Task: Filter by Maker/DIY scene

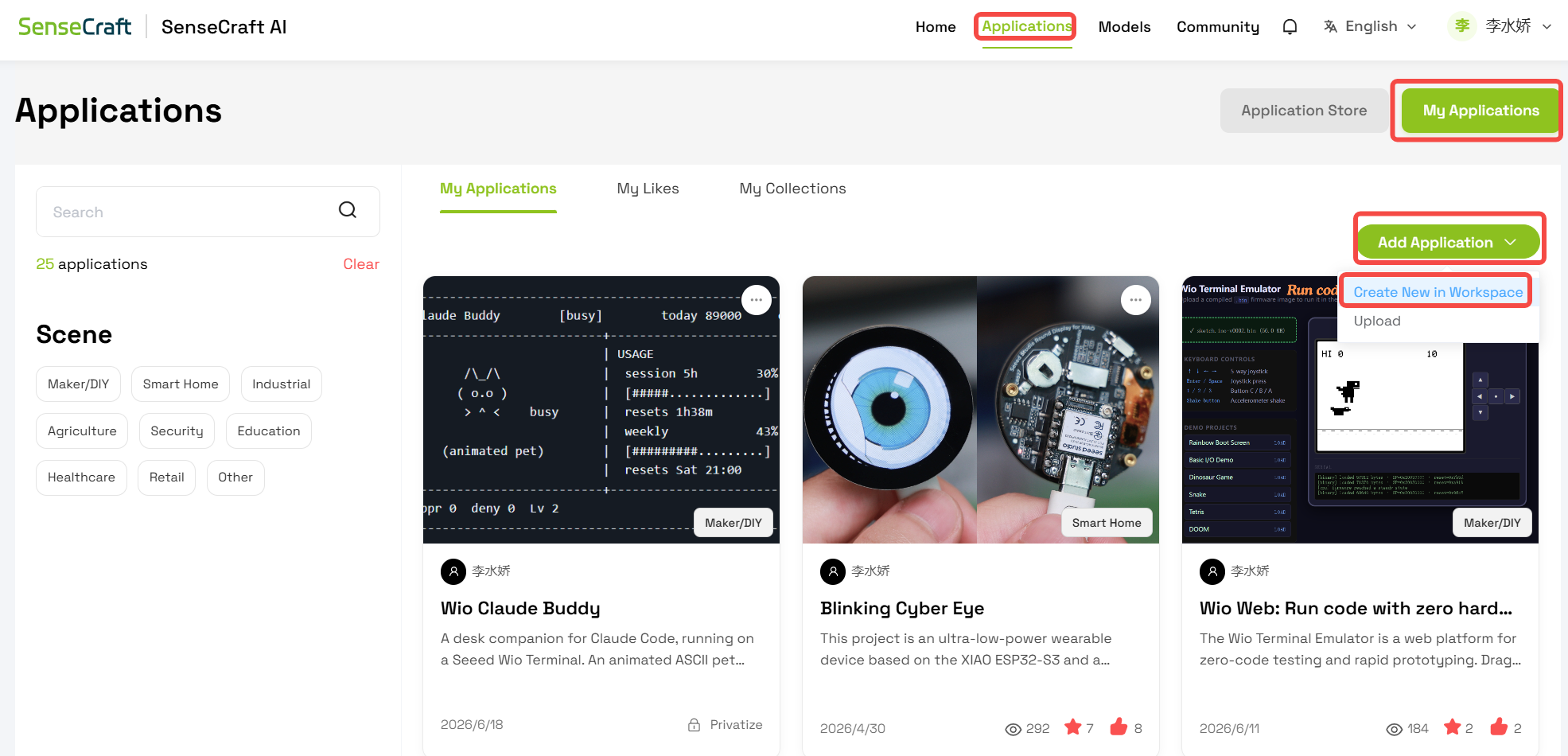Action: click(78, 384)
